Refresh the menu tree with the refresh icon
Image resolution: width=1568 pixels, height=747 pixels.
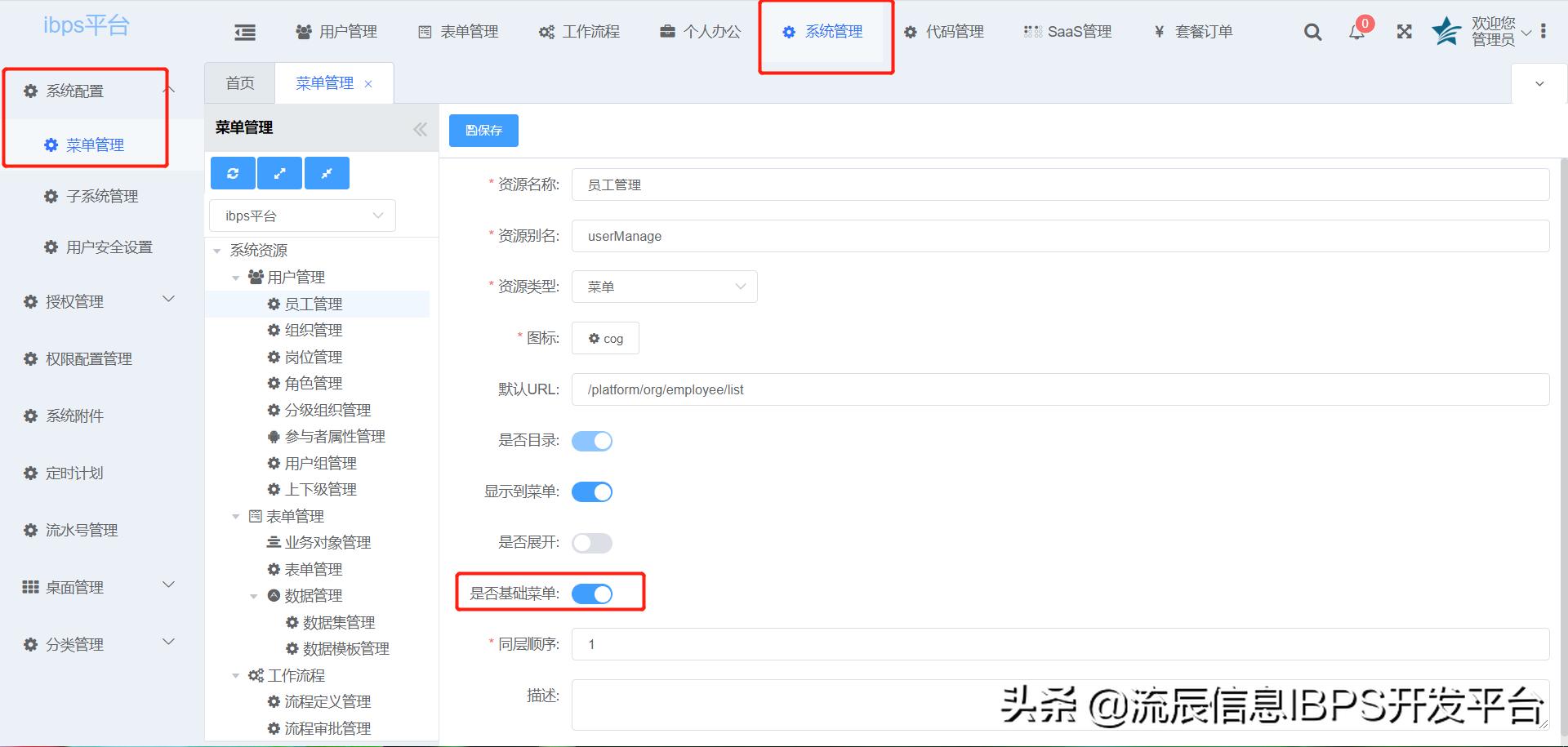pos(233,173)
